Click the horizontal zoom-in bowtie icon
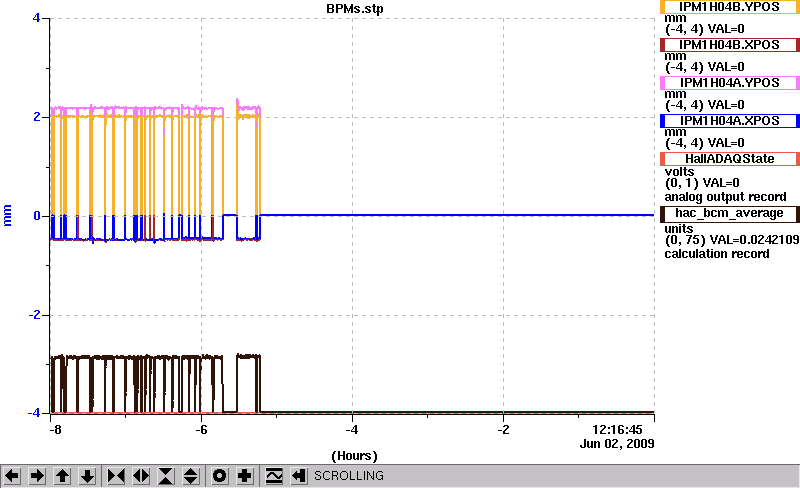The width and height of the screenshot is (800, 488). coord(116,476)
